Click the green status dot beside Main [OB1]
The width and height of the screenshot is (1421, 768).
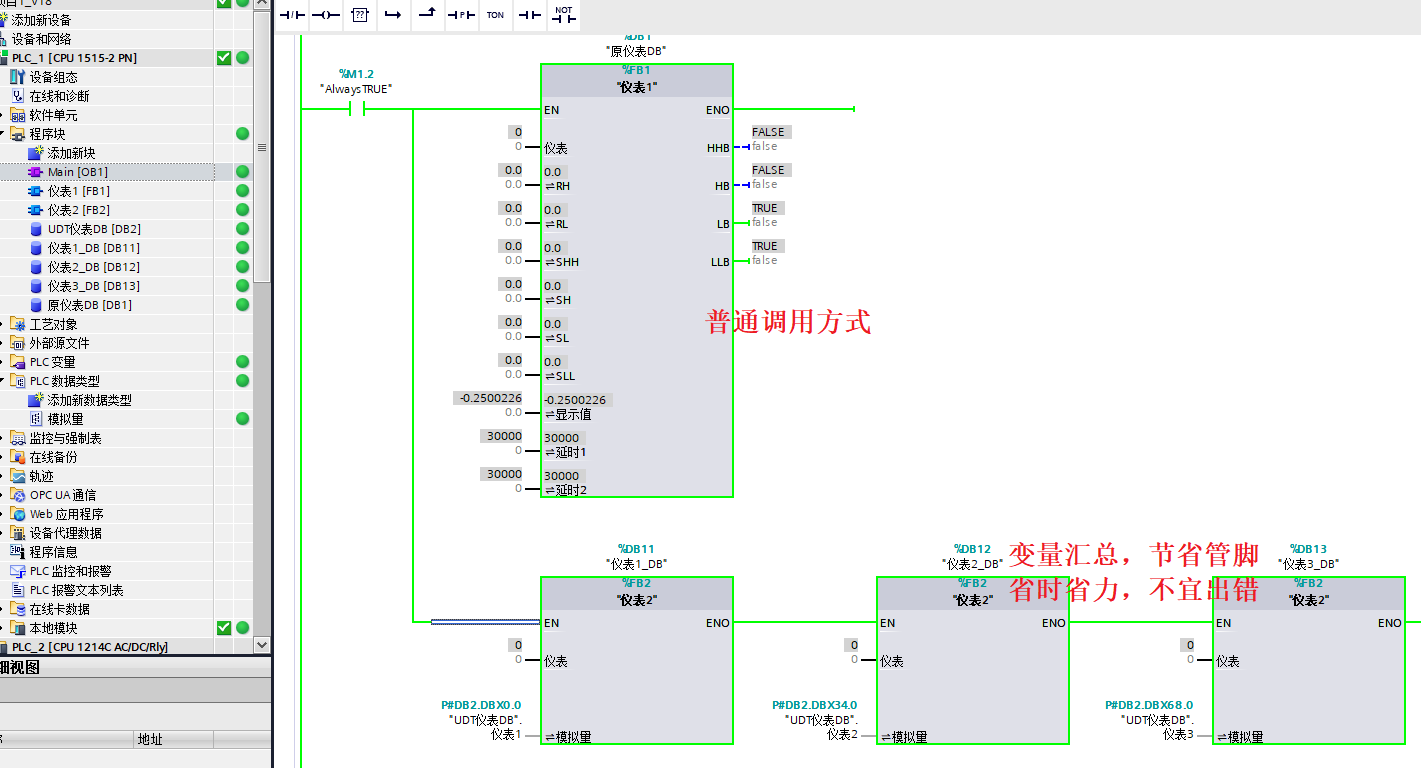coord(242,172)
